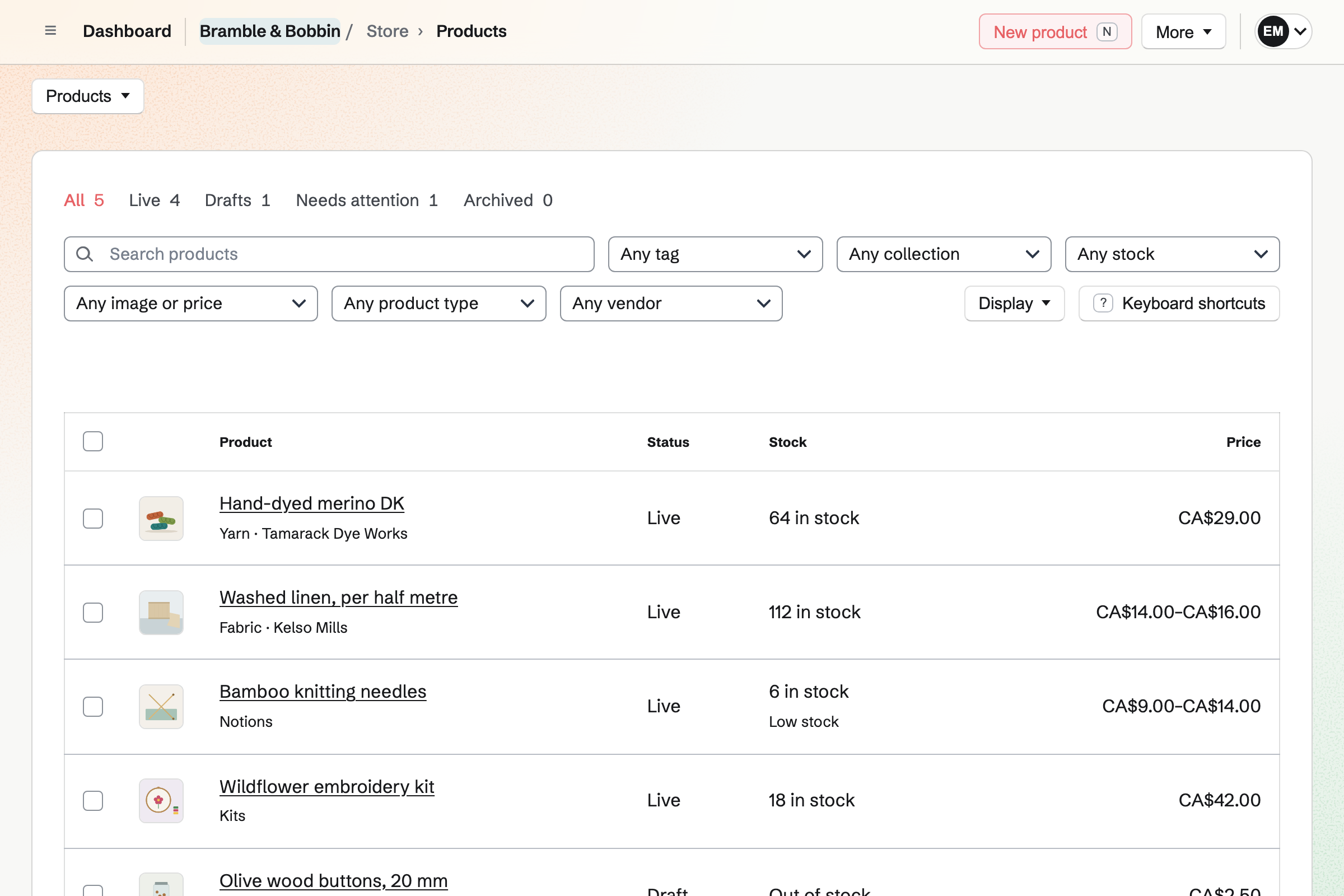1344x896 pixels.
Task: Open the Hand-dyed merino DK product link
Action: [x=311, y=503]
